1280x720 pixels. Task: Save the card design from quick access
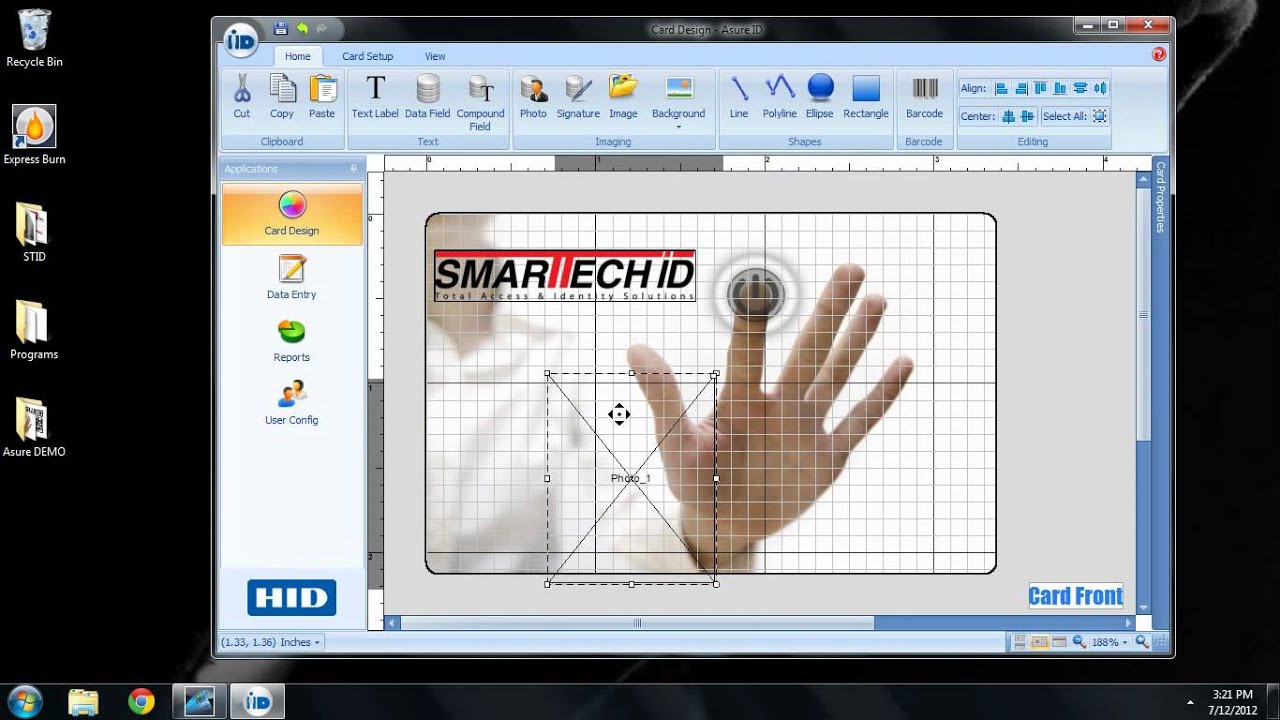click(x=280, y=29)
